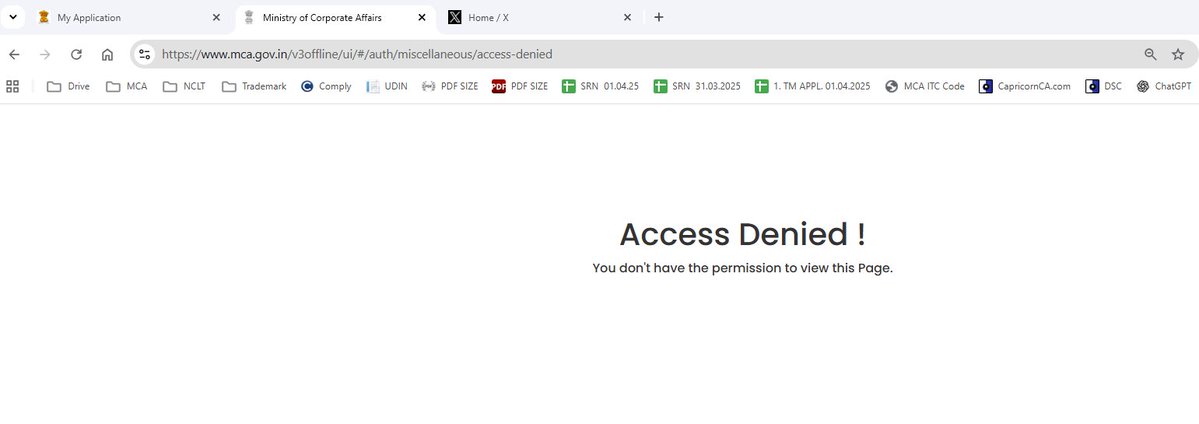Switch to the My Application tab

[x=130, y=17]
